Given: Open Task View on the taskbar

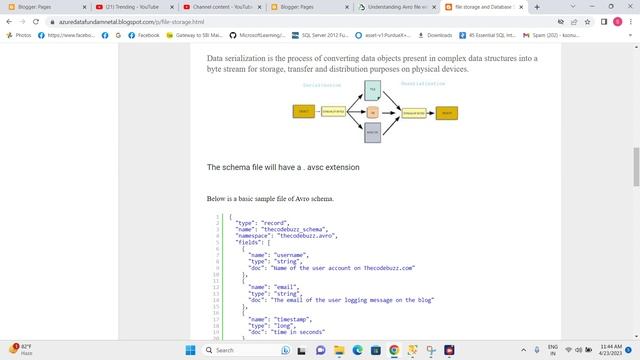Looking at the screenshot, I should (302, 350).
